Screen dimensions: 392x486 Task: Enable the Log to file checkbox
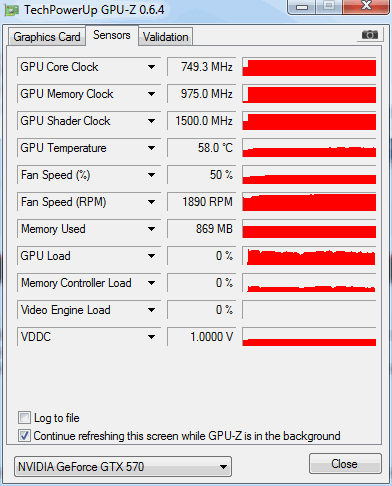(24, 417)
